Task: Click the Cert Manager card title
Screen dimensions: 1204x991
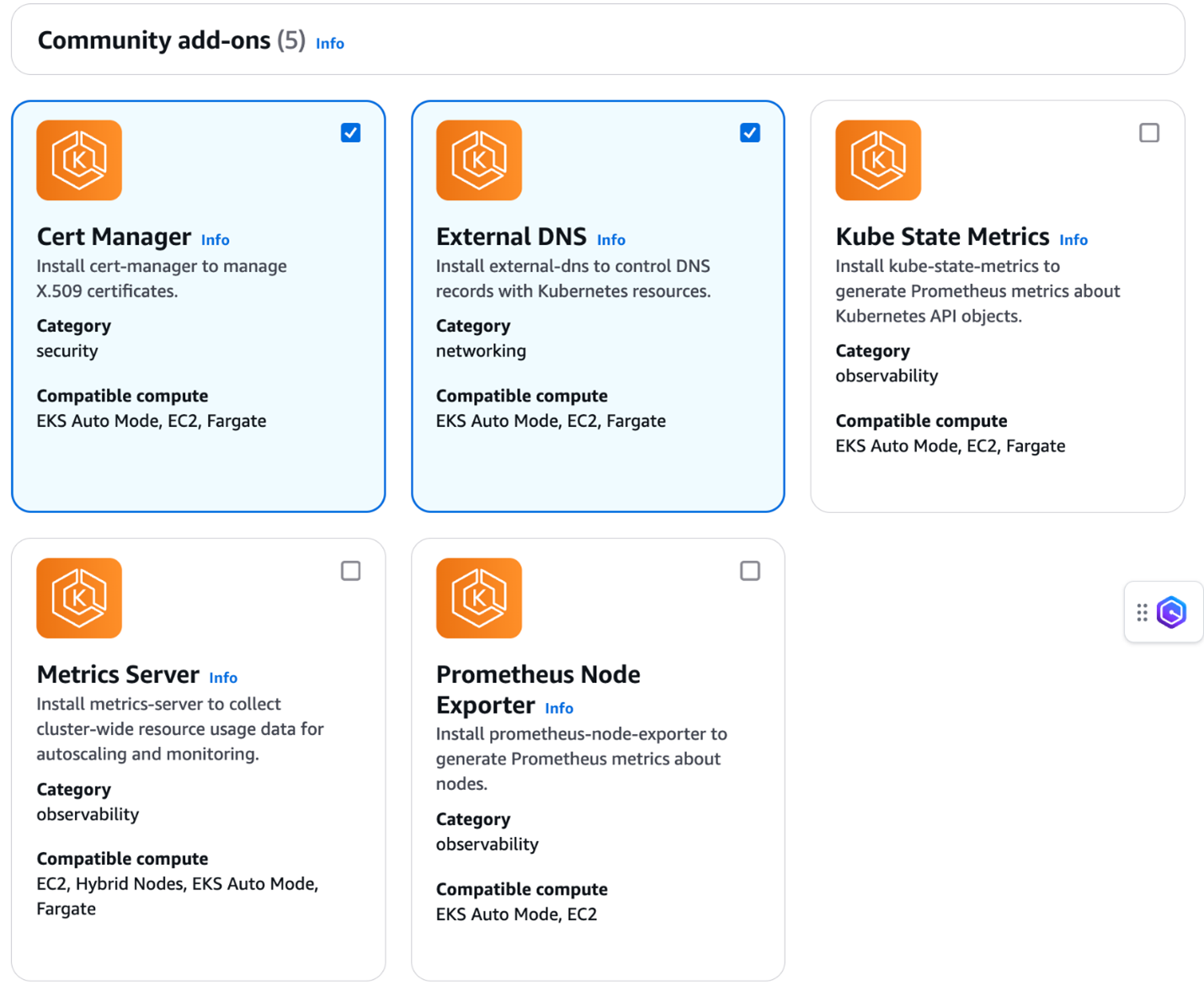Action: coord(115,237)
